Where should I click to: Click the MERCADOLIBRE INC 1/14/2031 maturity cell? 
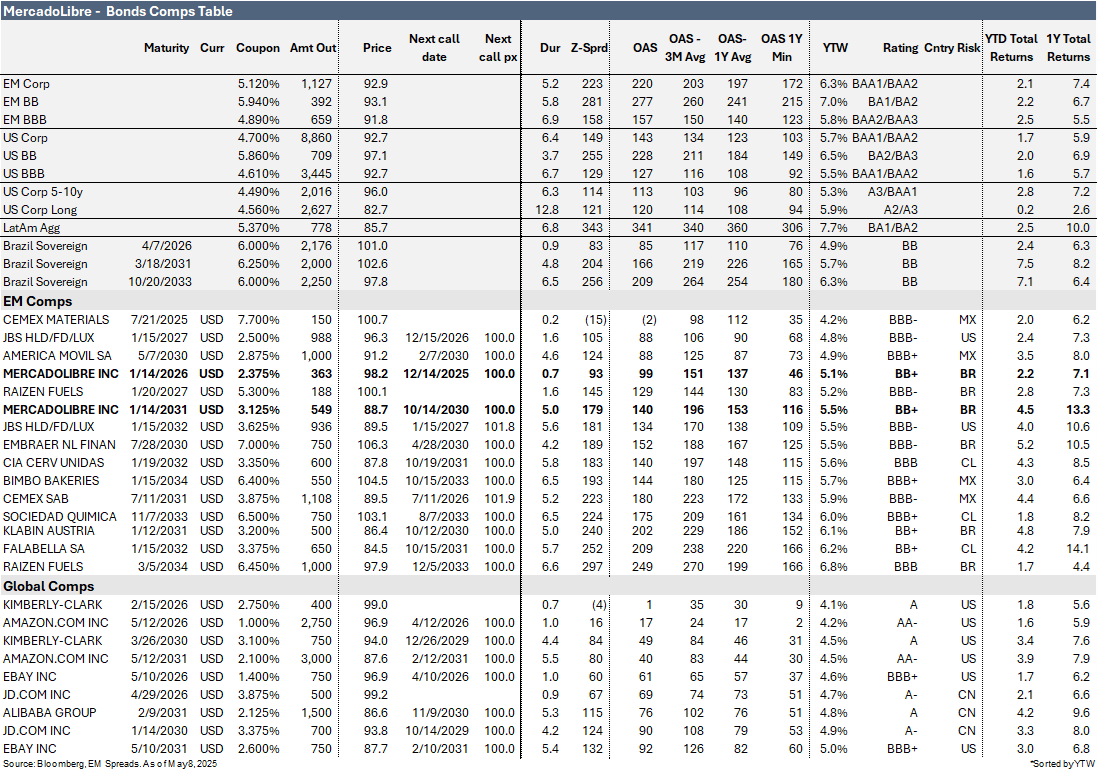point(159,410)
